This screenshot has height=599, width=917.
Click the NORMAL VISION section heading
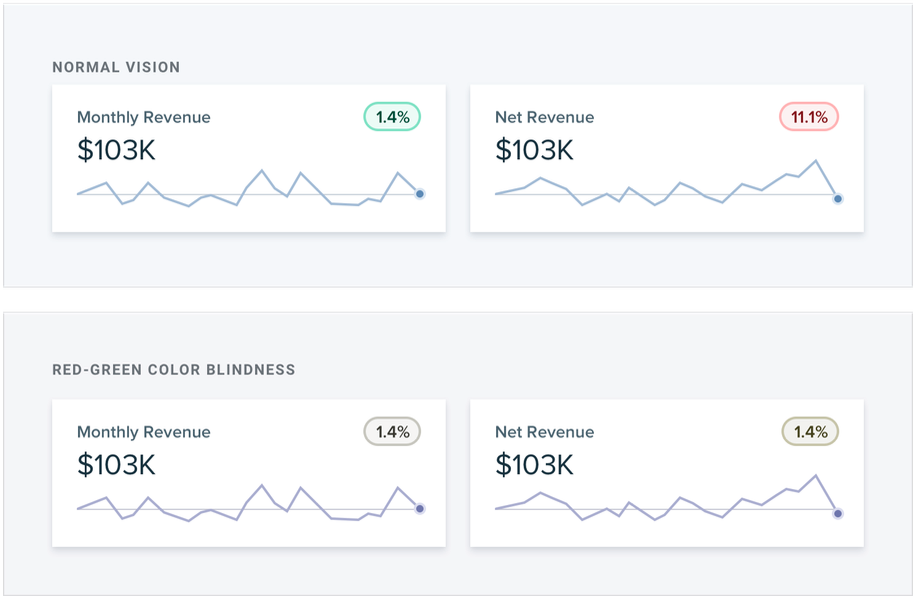coord(116,67)
